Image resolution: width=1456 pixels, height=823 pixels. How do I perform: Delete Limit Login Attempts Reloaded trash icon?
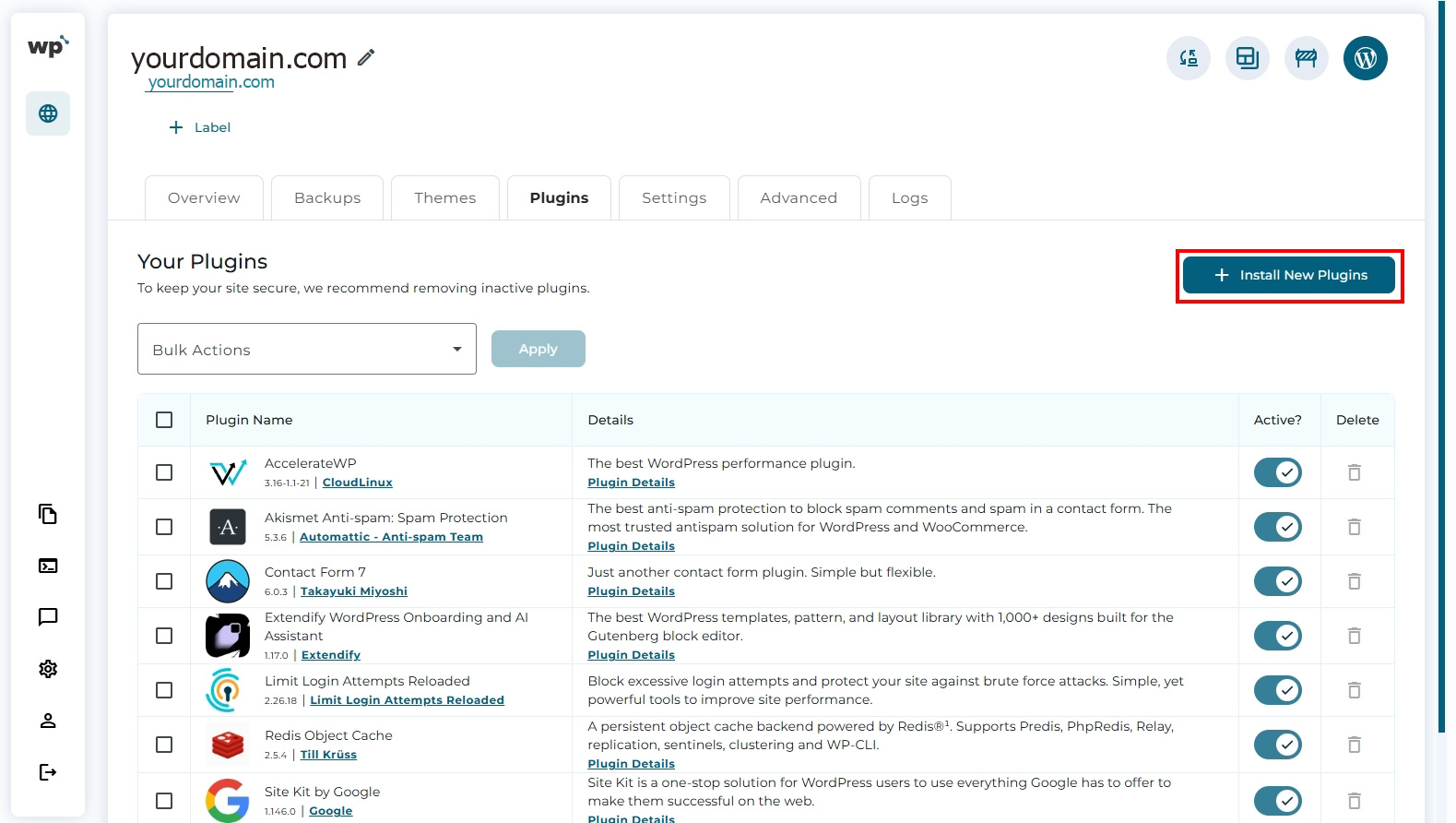pyautogui.click(x=1355, y=690)
